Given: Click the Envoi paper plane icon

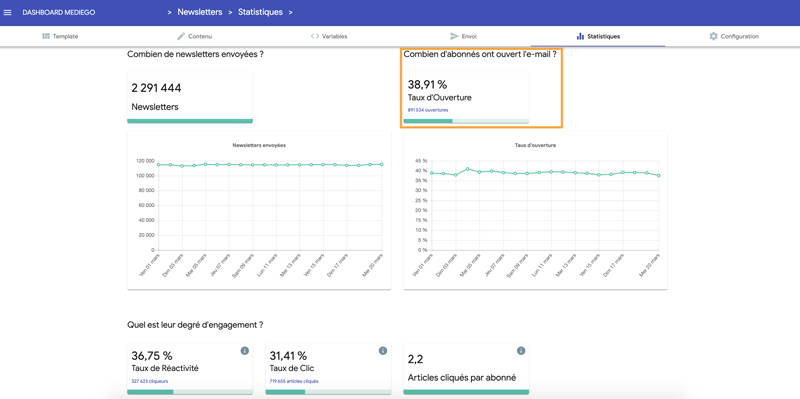Looking at the screenshot, I should pos(454,36).
